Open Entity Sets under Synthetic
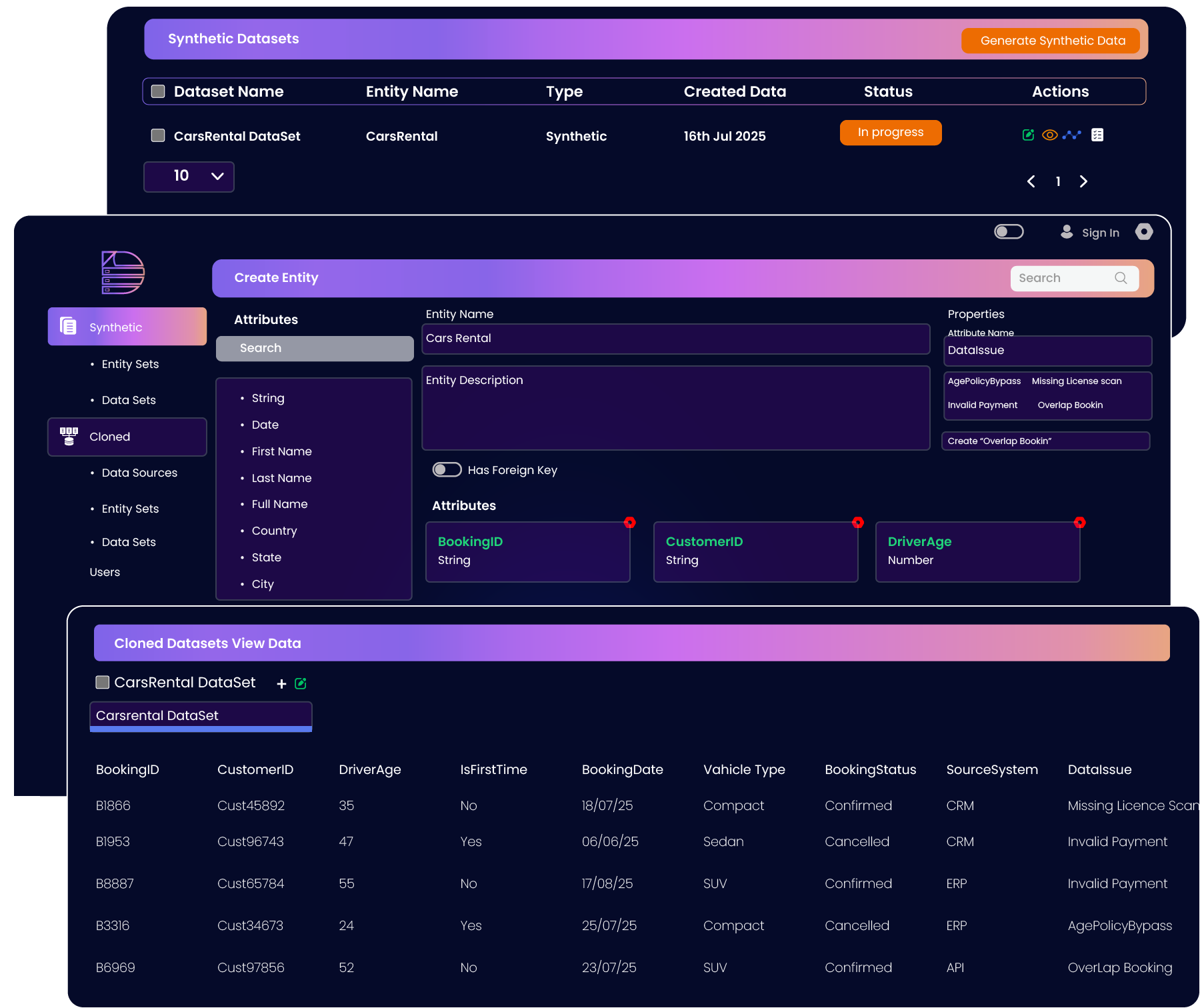 (130, 364)
